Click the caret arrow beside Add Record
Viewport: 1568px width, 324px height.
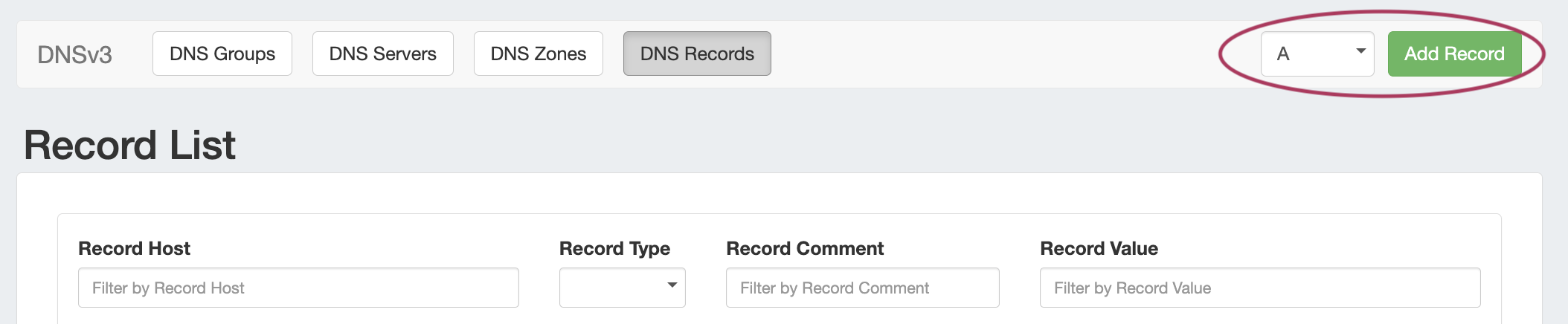coord(1360,51)
